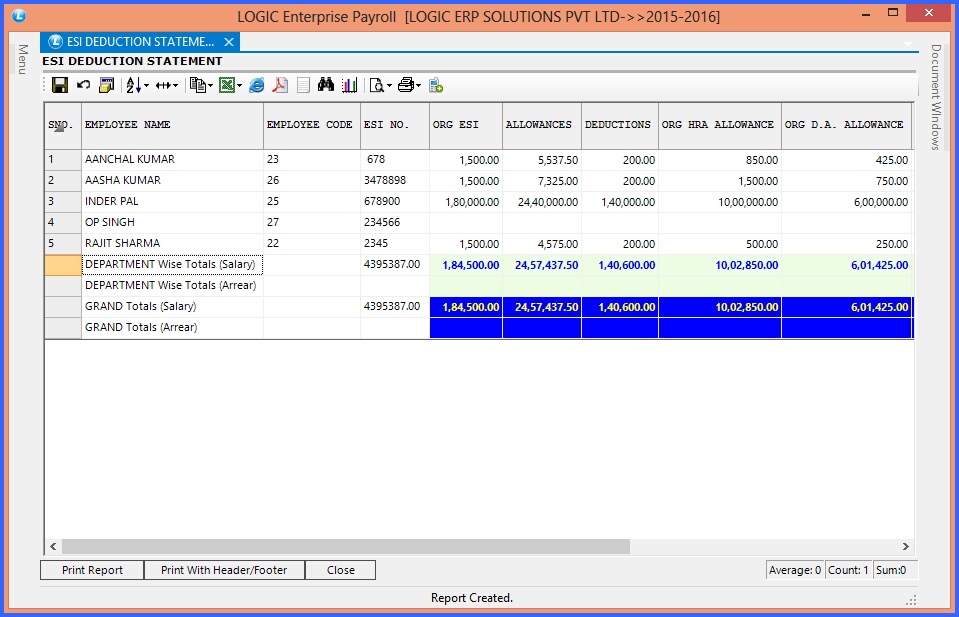Open the Excel export dropdown arrow
Screen dimensions: 959x617
[x=240, y=86]
